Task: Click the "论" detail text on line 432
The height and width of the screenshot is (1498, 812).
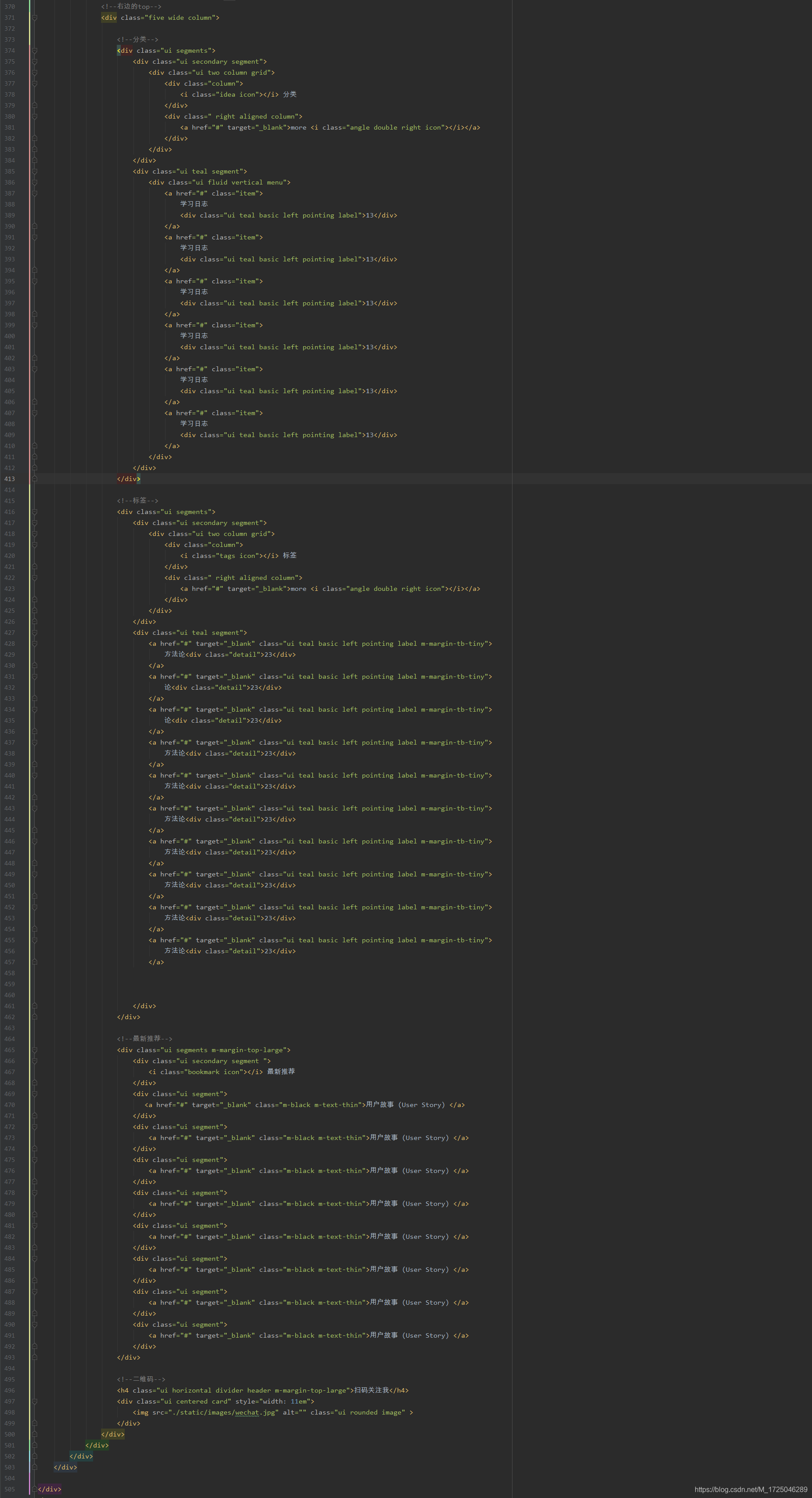Action: [x=167, y=688]
